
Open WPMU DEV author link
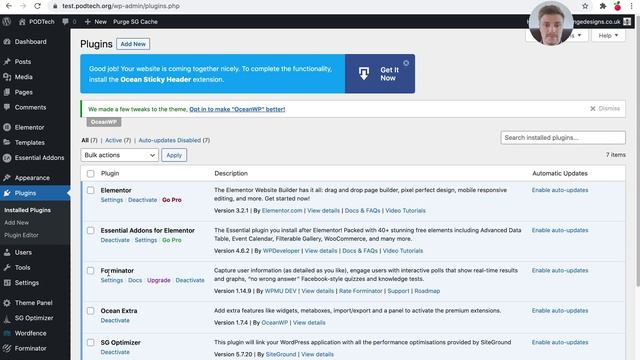280,291
